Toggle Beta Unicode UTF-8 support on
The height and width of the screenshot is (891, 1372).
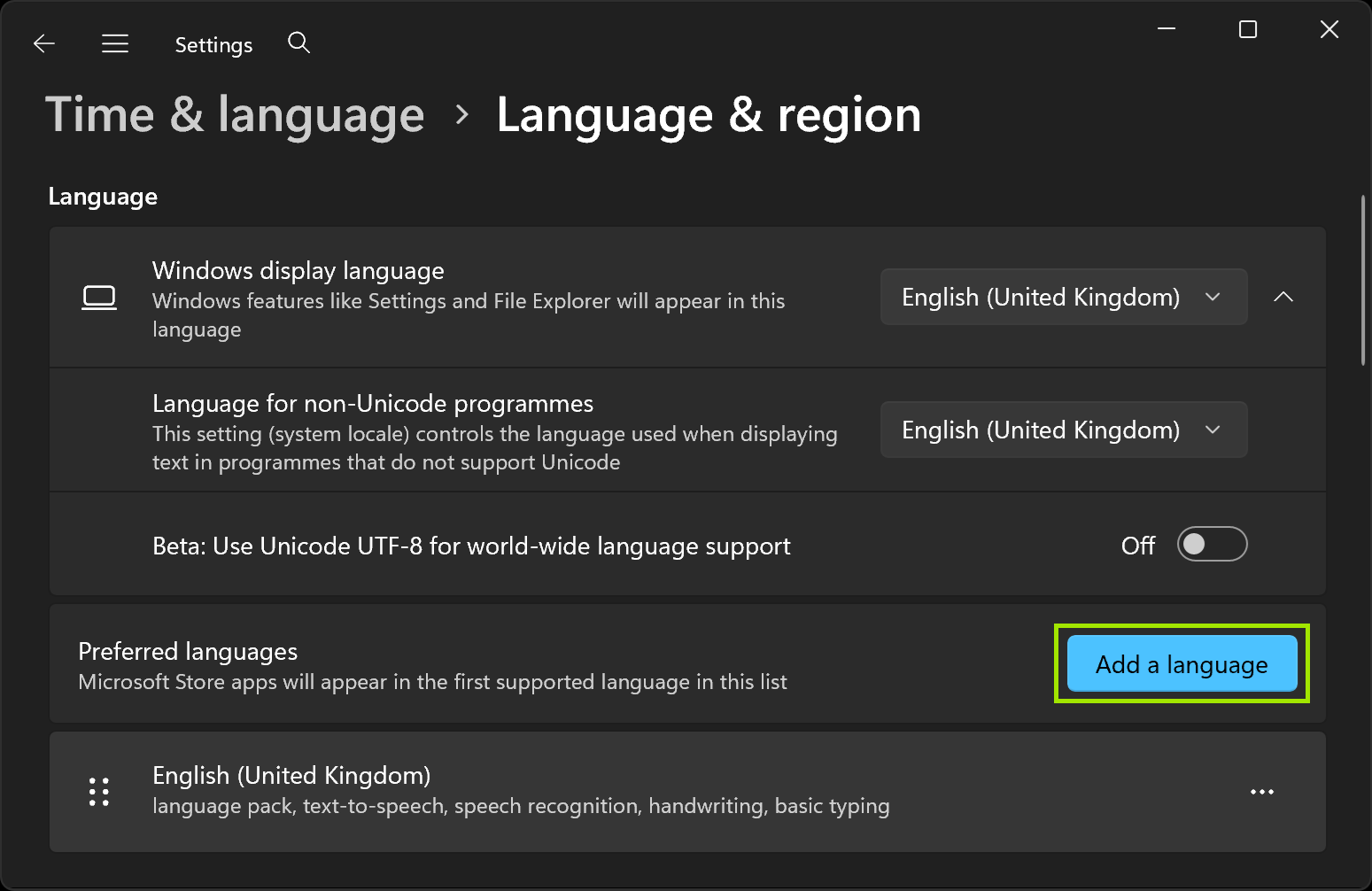coord(1212,544)
